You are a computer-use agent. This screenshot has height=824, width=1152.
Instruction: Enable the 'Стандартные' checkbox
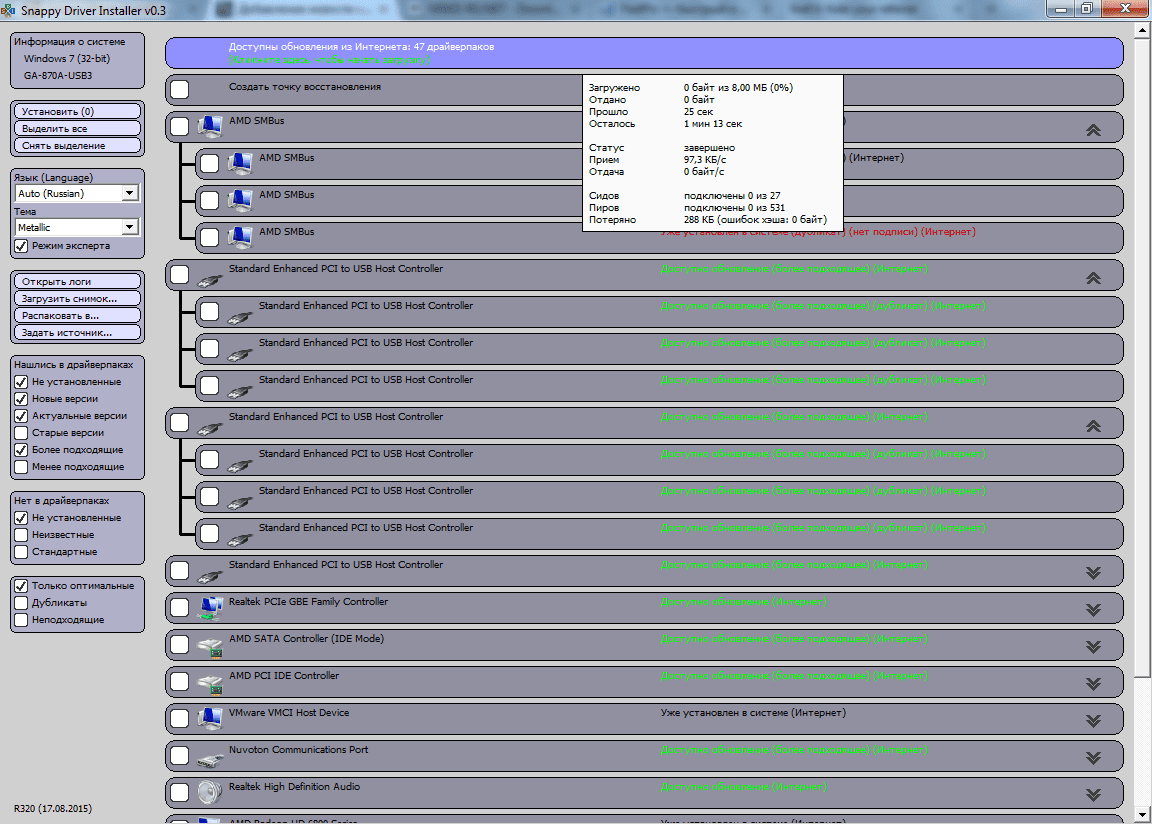click(21, 552)
